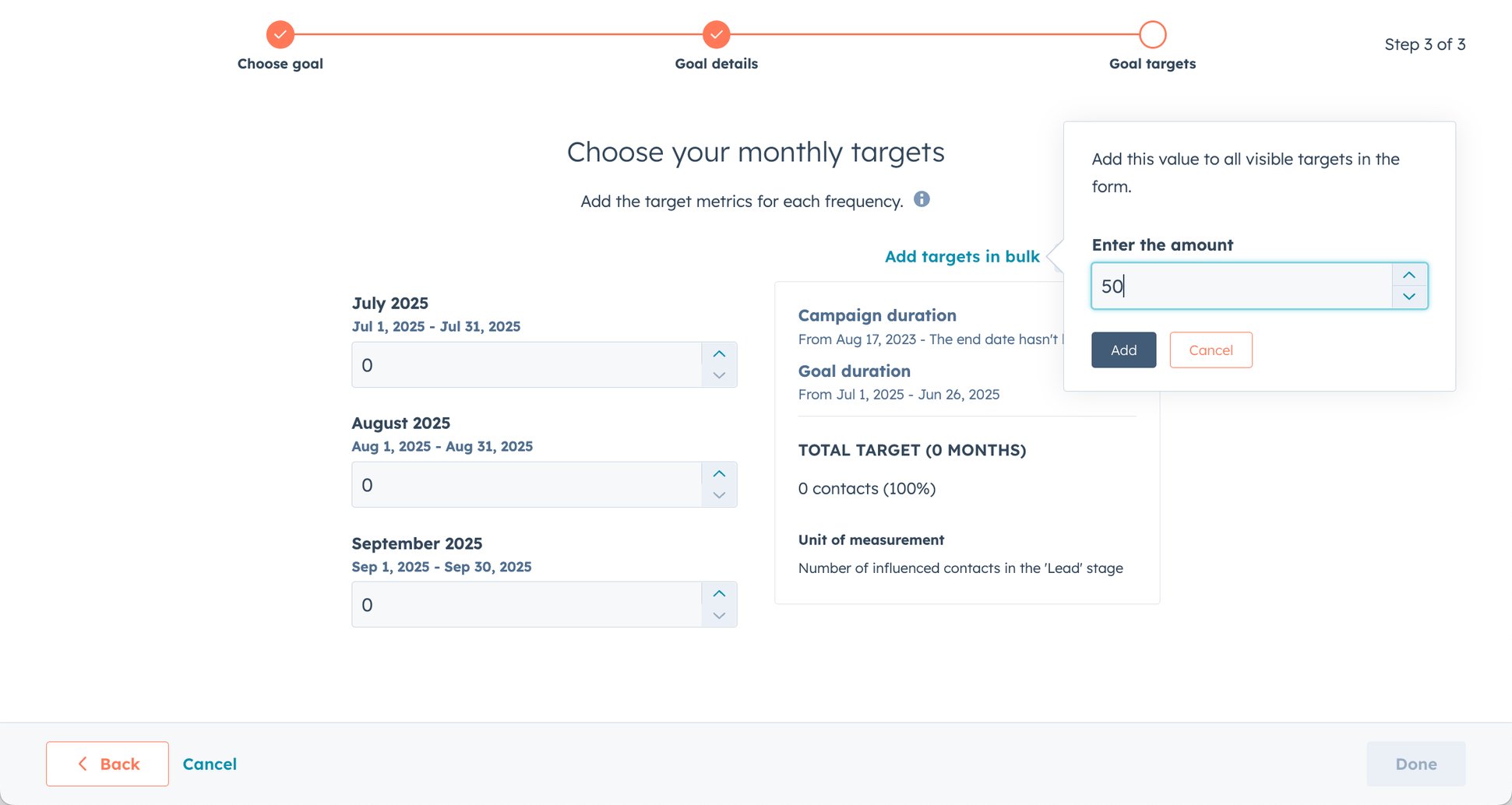Click the back chevron arrow icon
Screen dimensions: 1512x805
click(83, 764)
